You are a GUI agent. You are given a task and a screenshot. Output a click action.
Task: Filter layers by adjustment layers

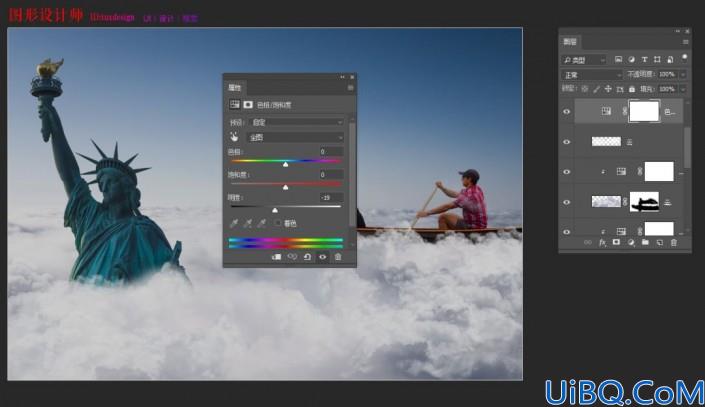[631, 59]
